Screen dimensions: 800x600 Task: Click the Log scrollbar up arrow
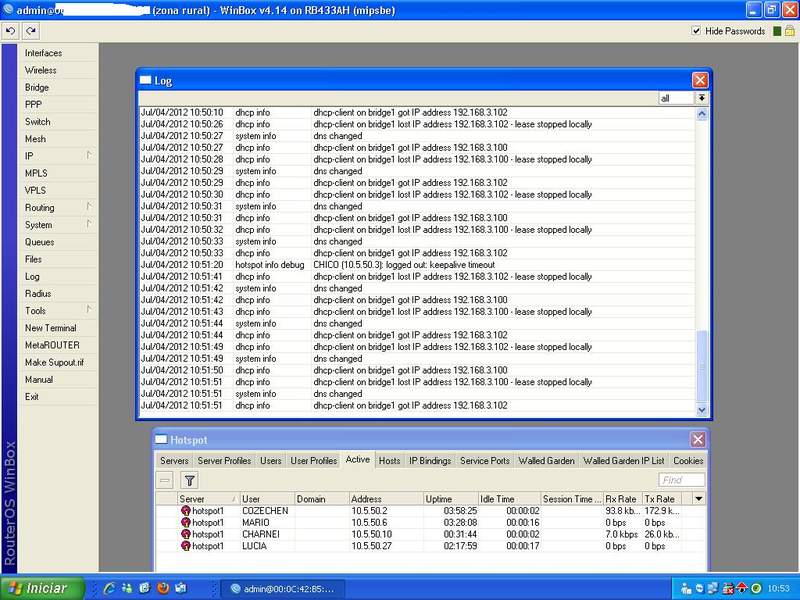[x=702, y=114]
